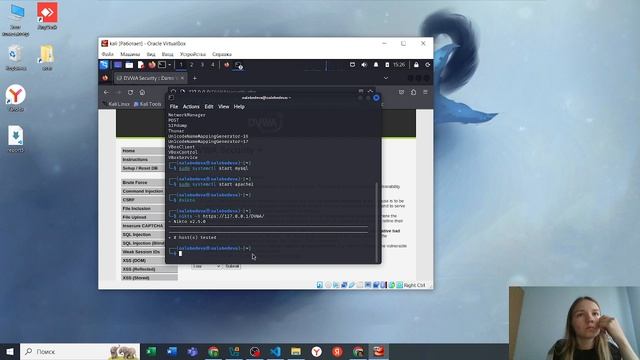Expand the DVWA security level dropdown
640x360 pixels.
207,266
